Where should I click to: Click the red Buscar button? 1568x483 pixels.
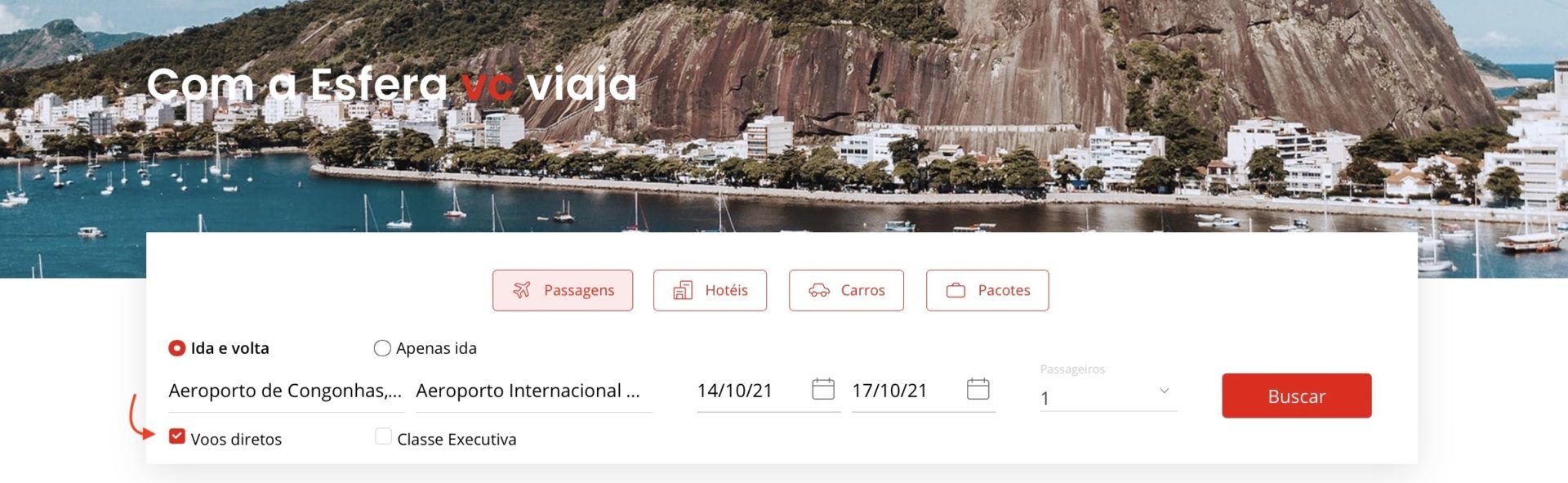pyautogui.click(x=1296, y=396)
